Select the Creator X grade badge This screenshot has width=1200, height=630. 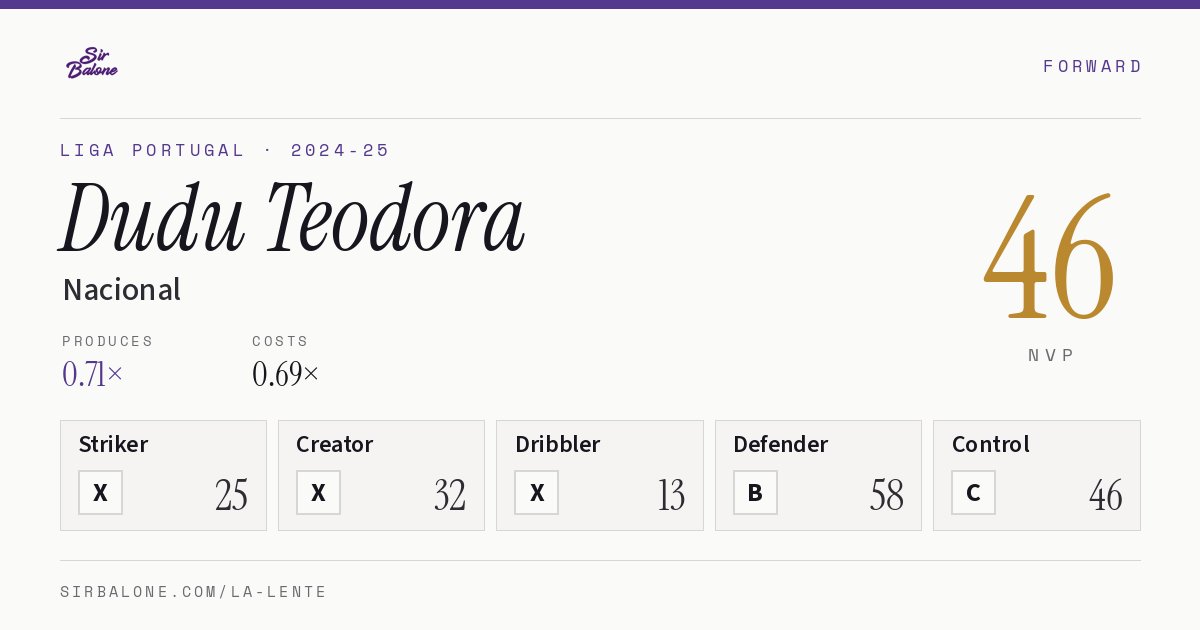click(318, 492)
